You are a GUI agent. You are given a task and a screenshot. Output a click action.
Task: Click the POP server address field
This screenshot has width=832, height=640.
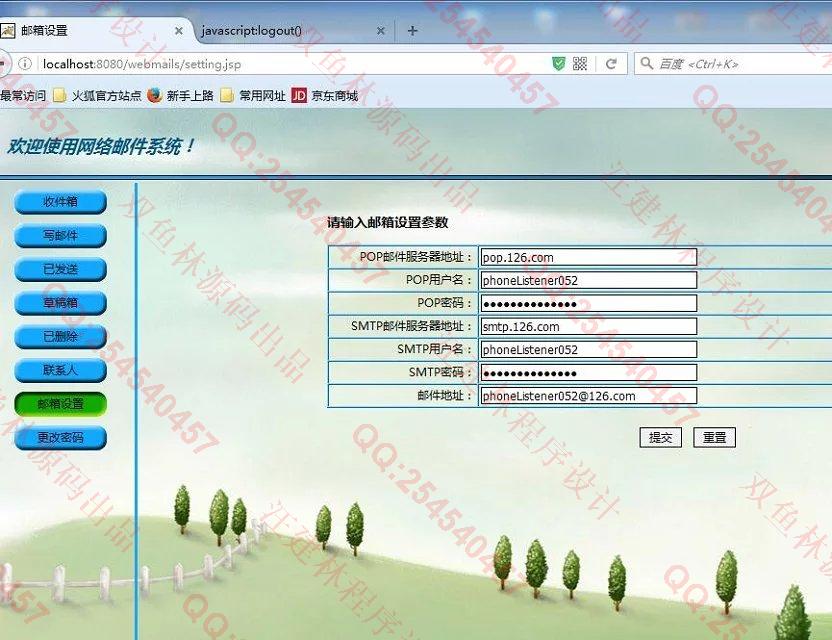pos(588,257)
